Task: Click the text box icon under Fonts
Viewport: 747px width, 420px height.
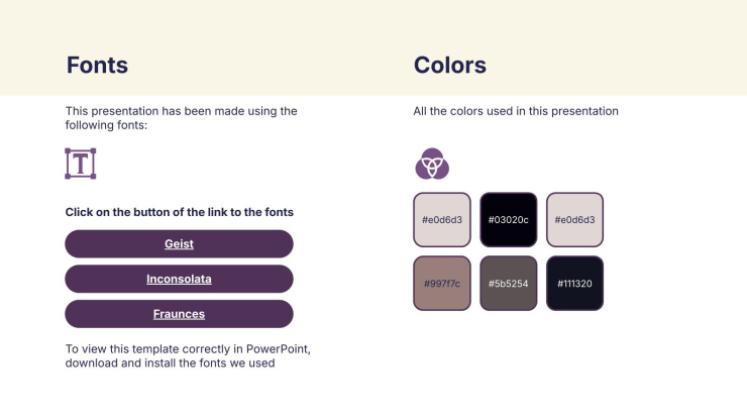Action: (80, 163)
